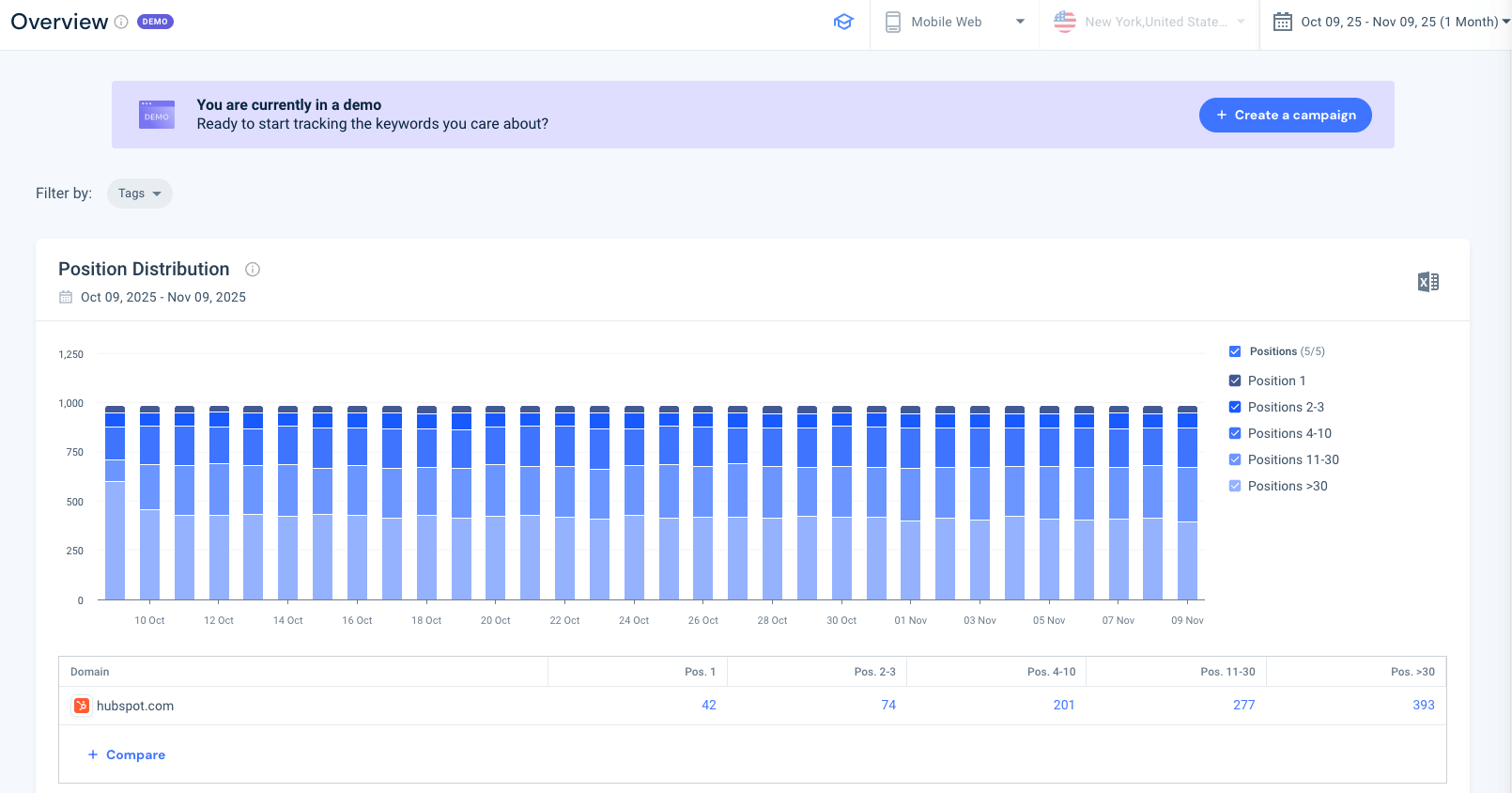Screen dimensions: 1512x793
Task: Click the HubSpot favicon in table
Action: point(82,706)
